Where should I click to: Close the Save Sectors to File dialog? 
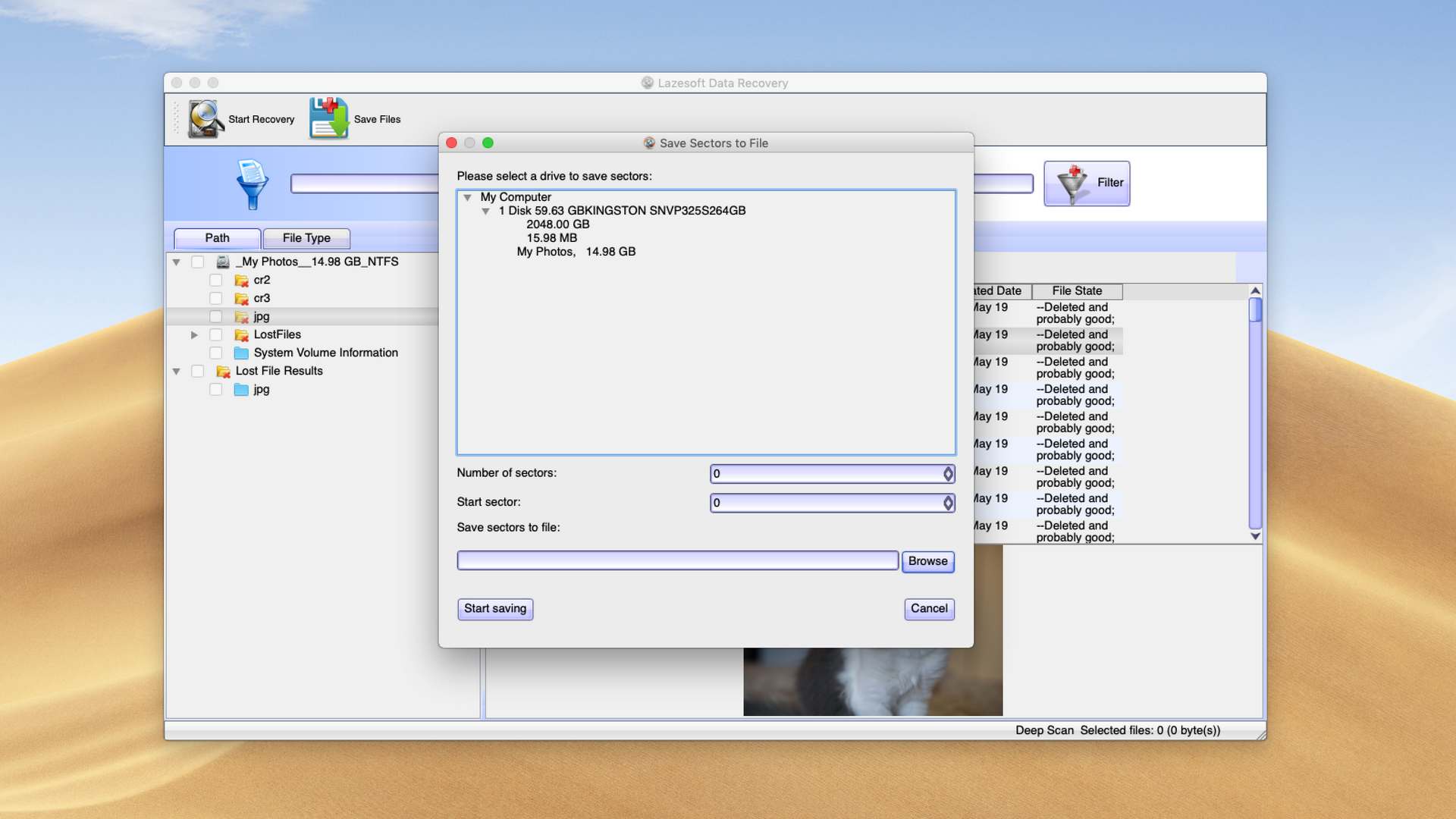(x=452, y=143)
